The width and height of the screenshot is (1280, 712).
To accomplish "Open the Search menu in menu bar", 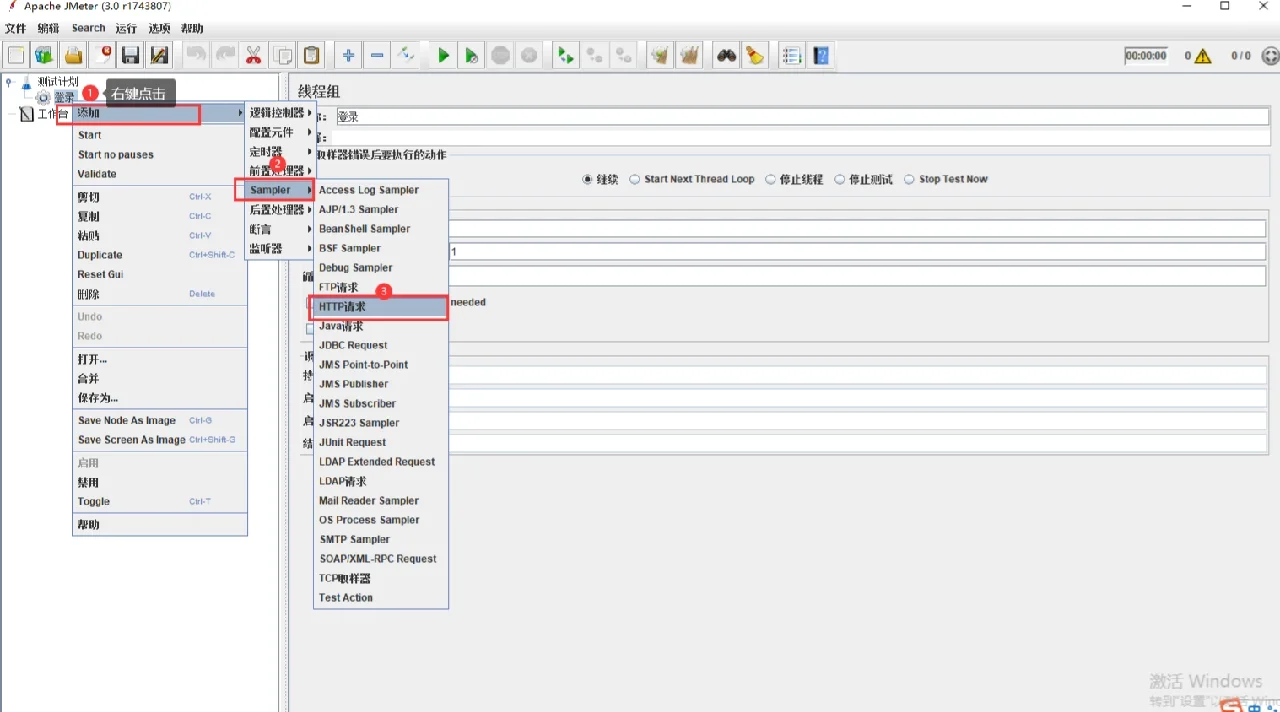I will coord(89,29).
